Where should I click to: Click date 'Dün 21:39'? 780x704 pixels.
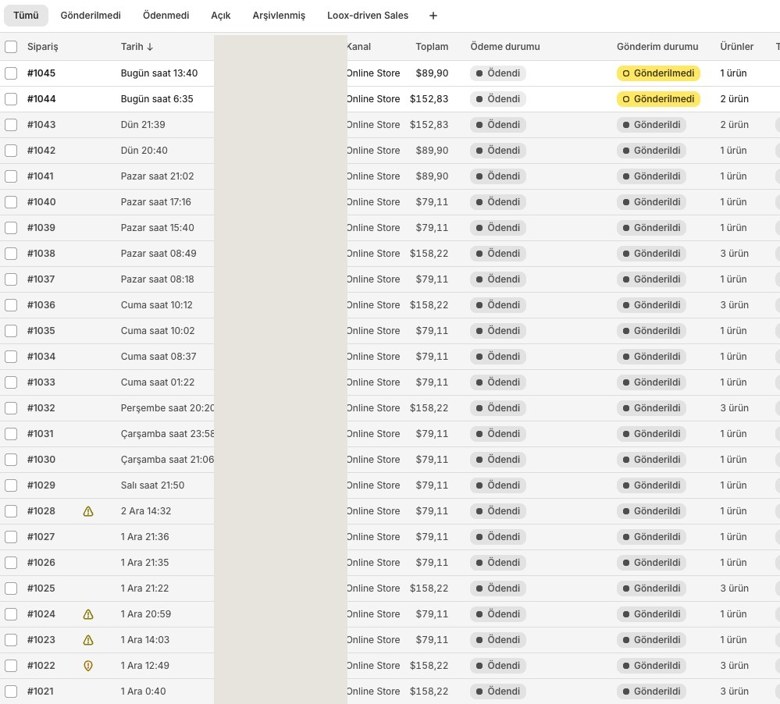coord(143,125)
